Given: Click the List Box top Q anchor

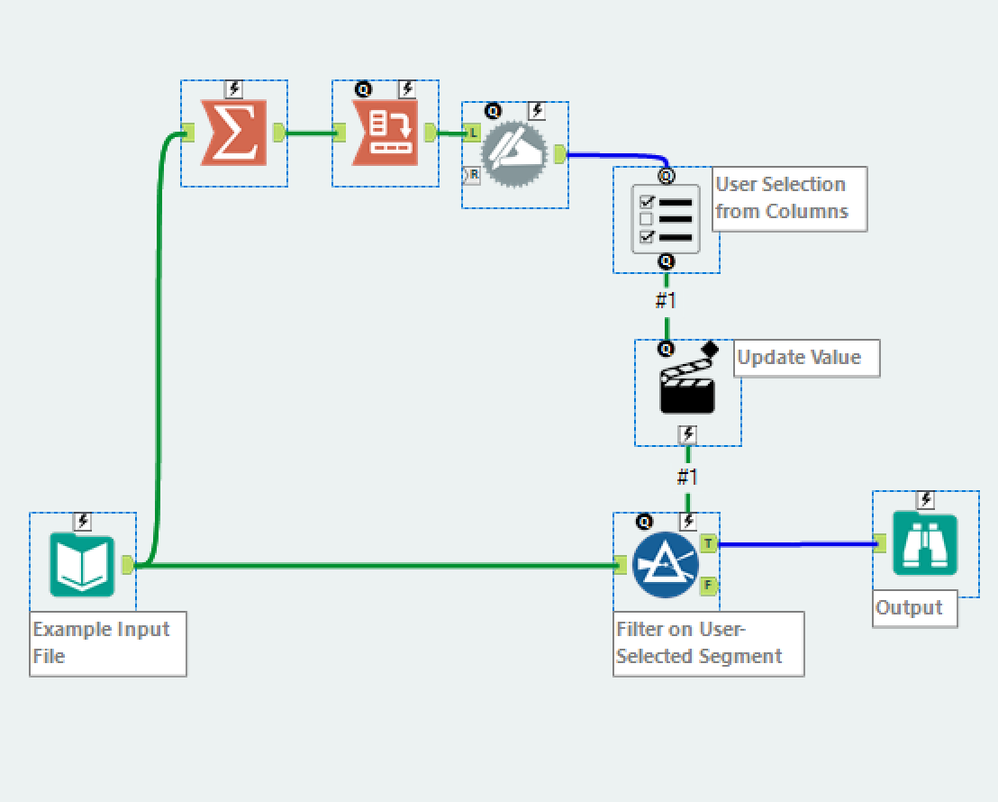Looking at the screenshot, I should click(x=666, y=175).
